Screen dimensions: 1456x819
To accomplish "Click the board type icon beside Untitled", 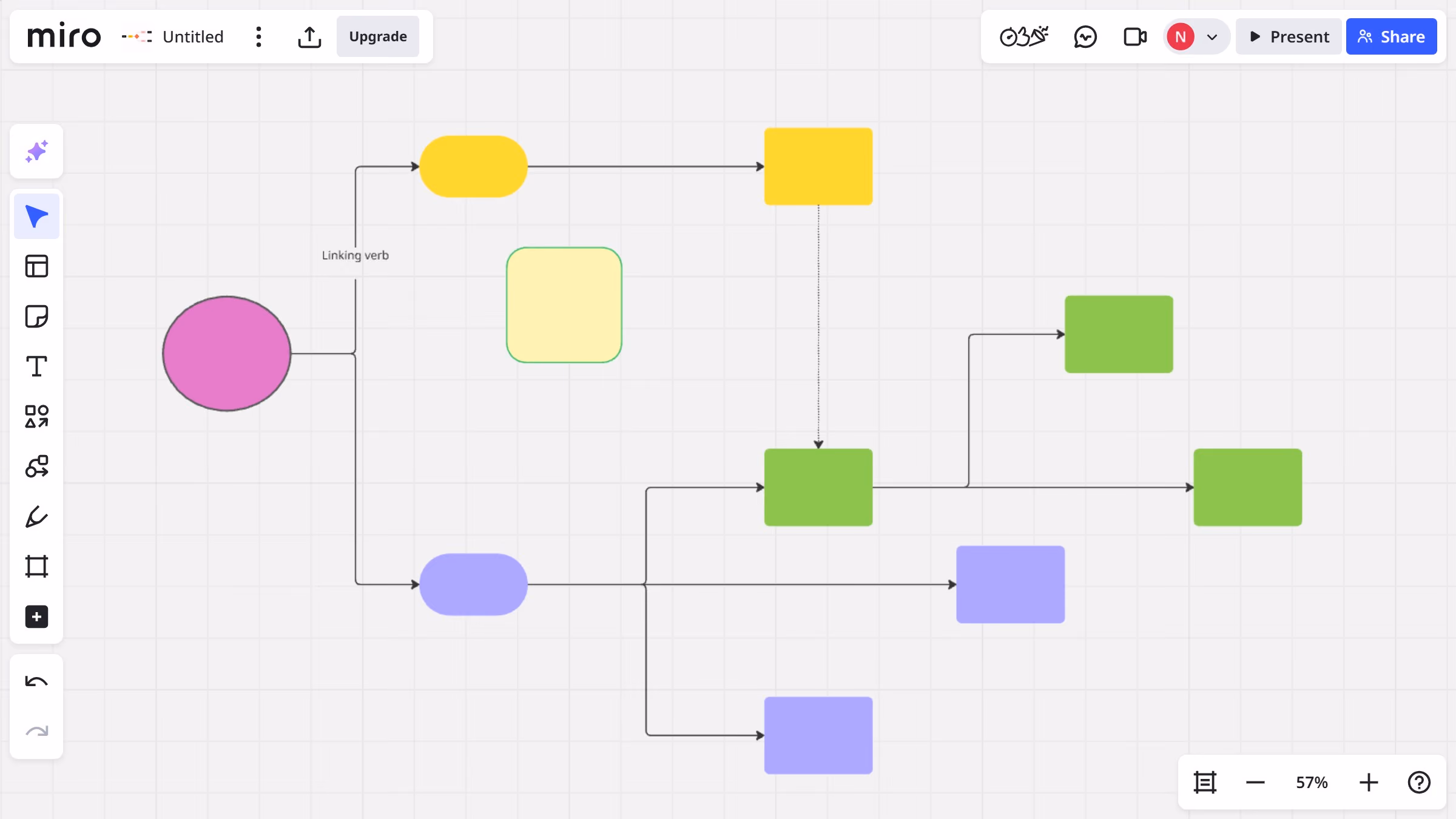I will coord(136,36).
